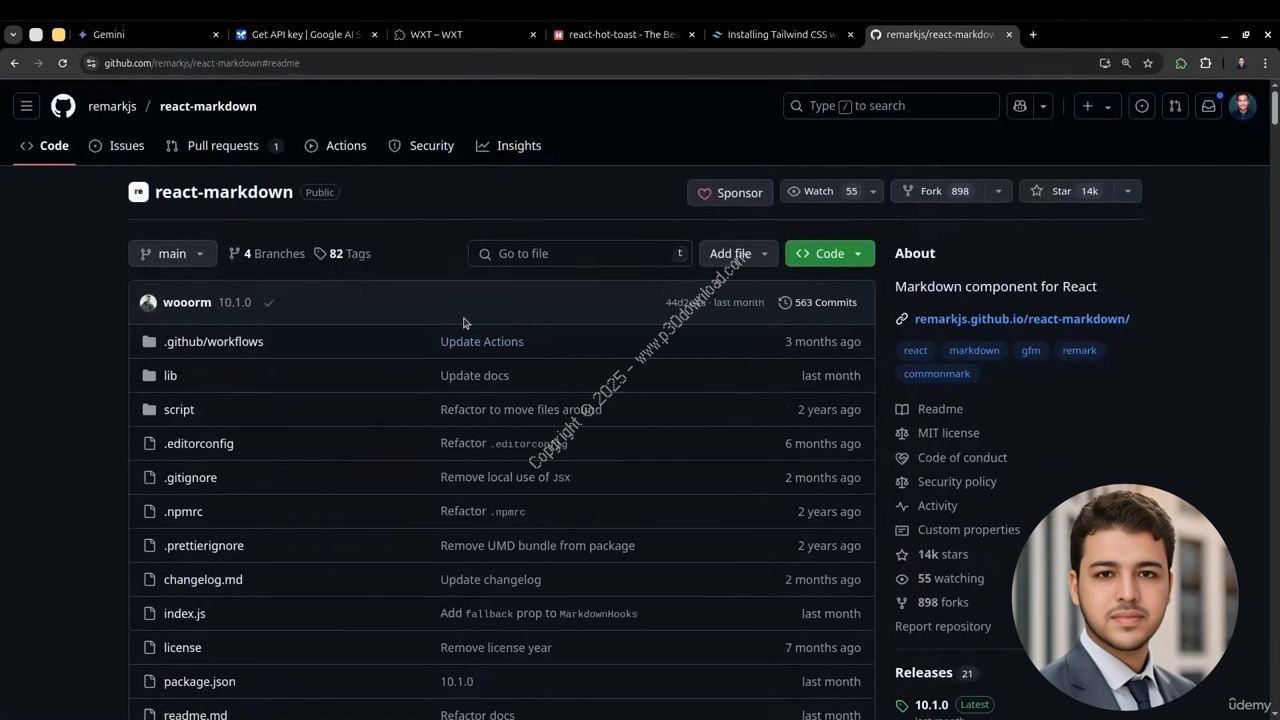Viewport: 1280px width, 720px height.
Task: Open the remarkjs.github.io/react-markdown link
Action: [1022, 319]
